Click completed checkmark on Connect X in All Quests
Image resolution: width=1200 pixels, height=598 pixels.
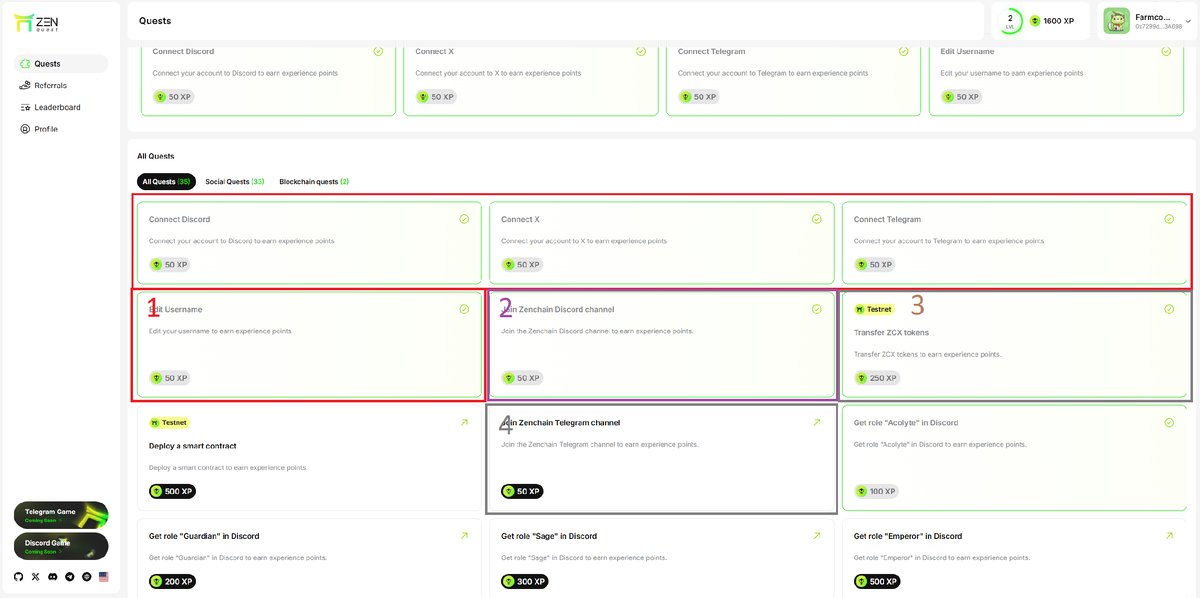coord(816,219)
